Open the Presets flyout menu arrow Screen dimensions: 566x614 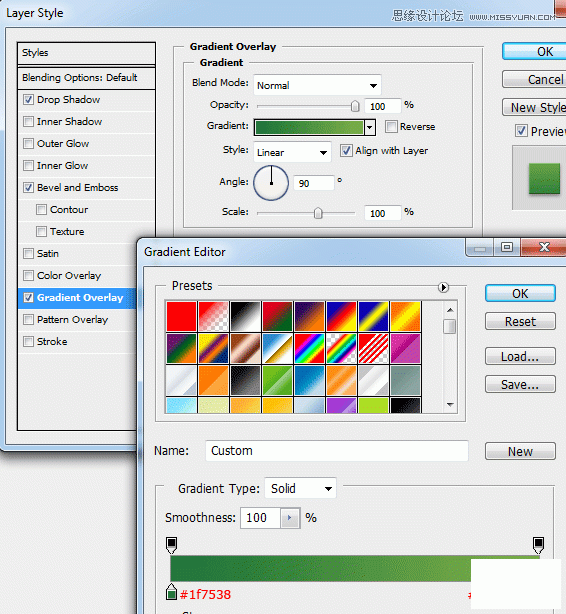tap(443, 287)
